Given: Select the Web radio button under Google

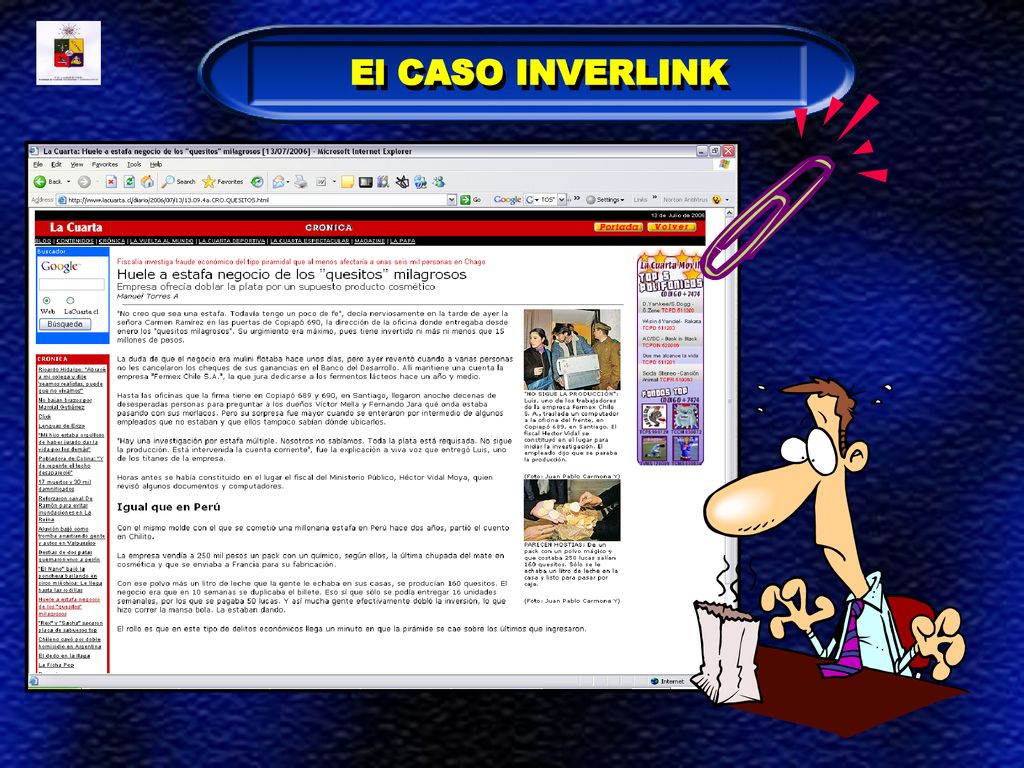Looking at the screenshot, I should [x=47, y=300].
